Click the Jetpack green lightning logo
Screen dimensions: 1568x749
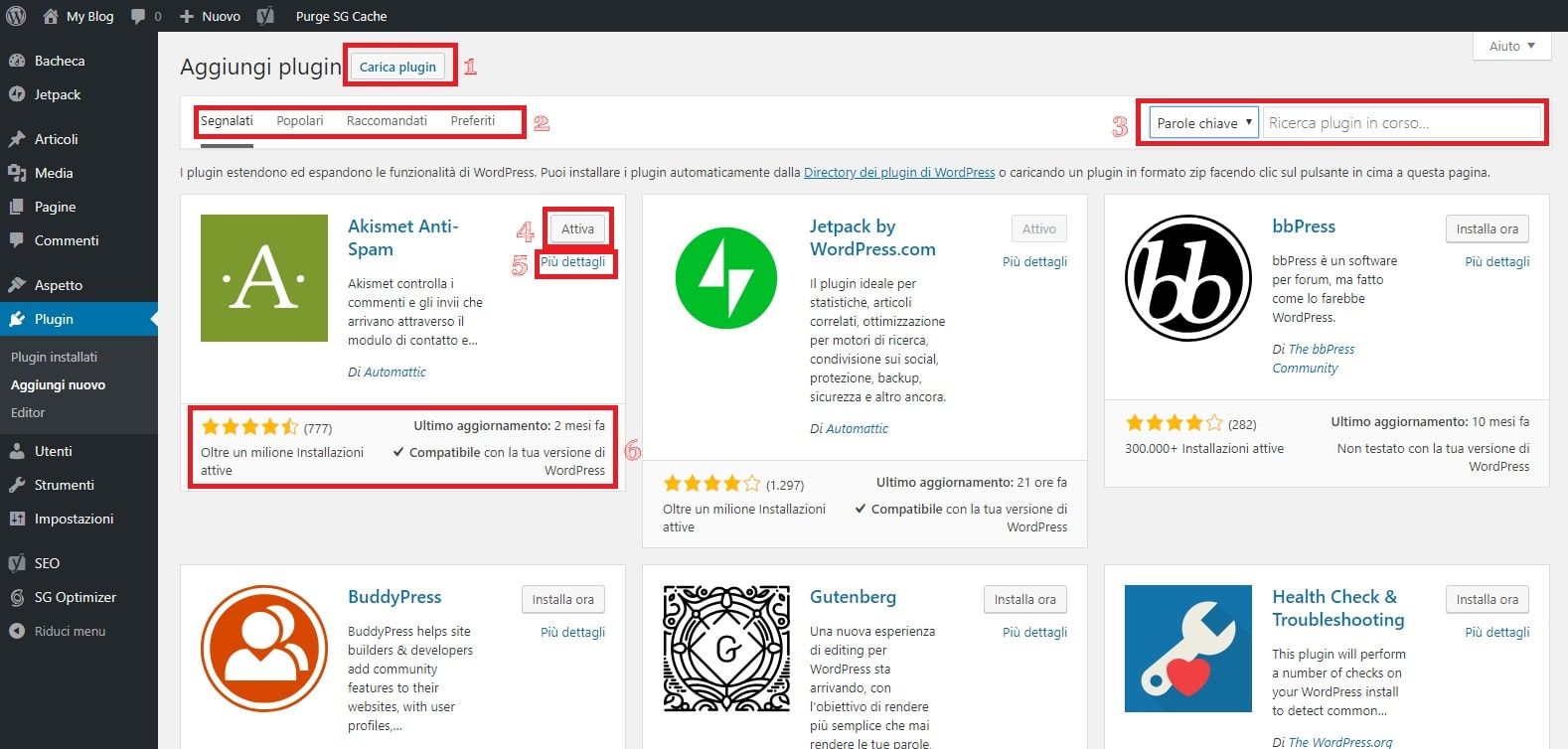click(x=726, y=278)
